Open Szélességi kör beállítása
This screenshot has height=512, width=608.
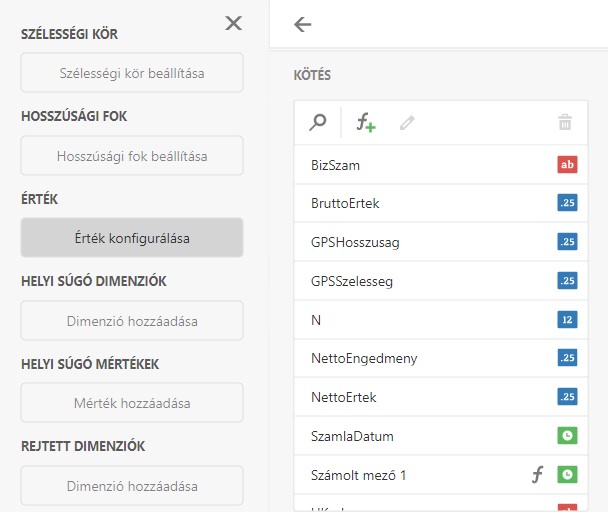point(131,73)
